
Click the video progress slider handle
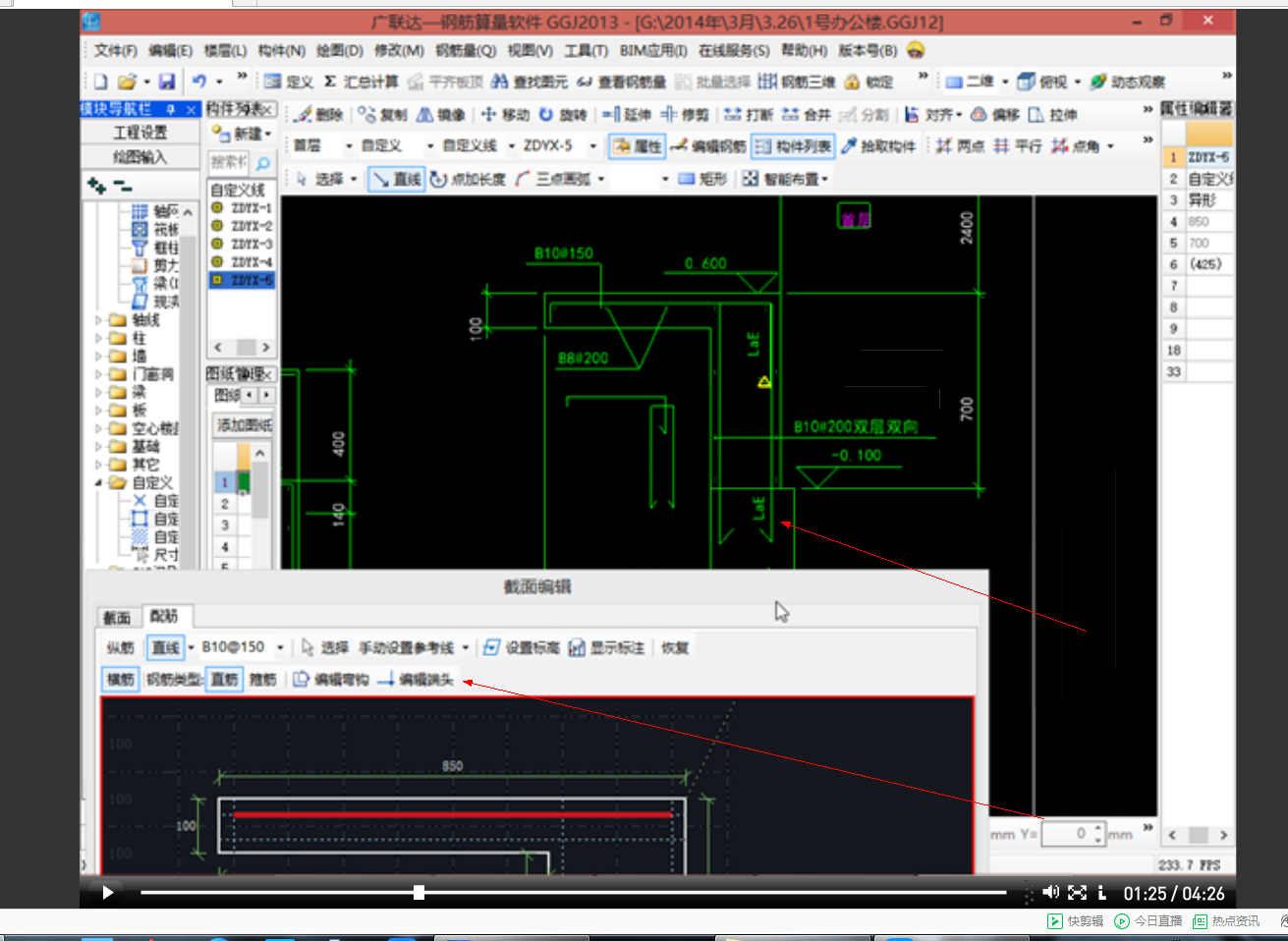pos(419,892)
